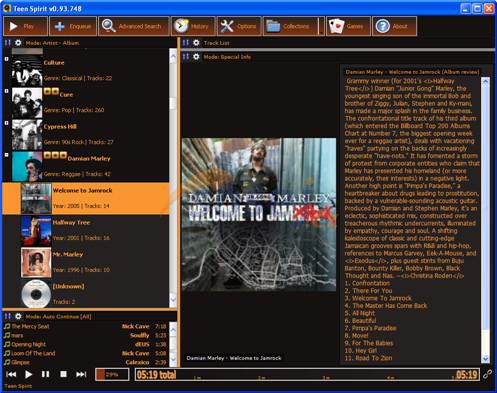The width and height of the screenshot is (497, 393).
Task: Click Damian Marley's star rating icons
Action: (55, 155)
